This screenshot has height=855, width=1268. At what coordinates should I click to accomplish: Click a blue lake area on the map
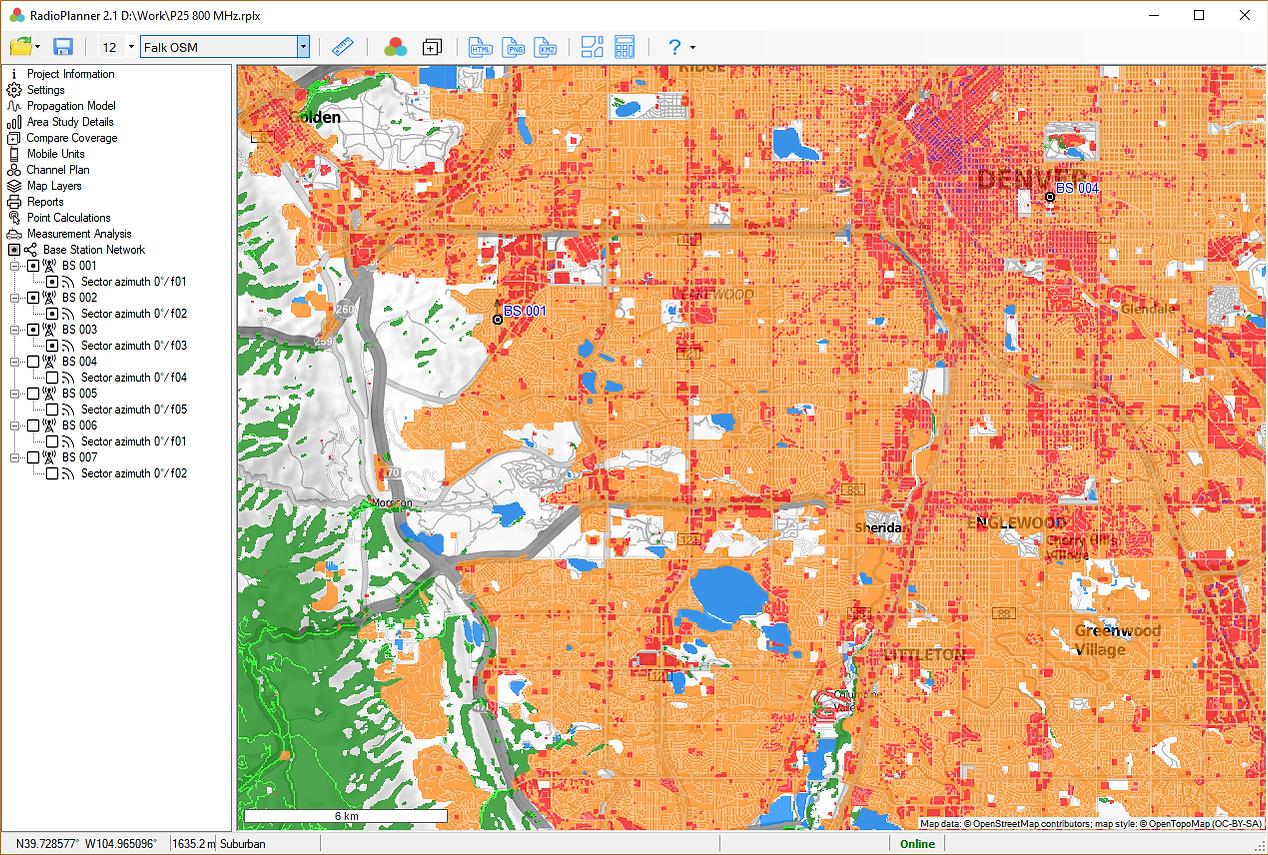pos(728,590)
